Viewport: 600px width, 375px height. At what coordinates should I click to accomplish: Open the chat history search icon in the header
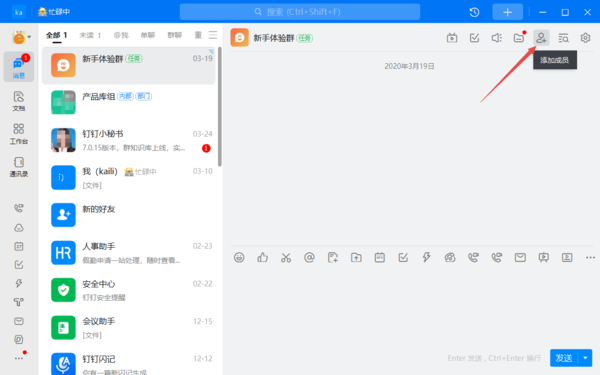[x=563, y=38]
